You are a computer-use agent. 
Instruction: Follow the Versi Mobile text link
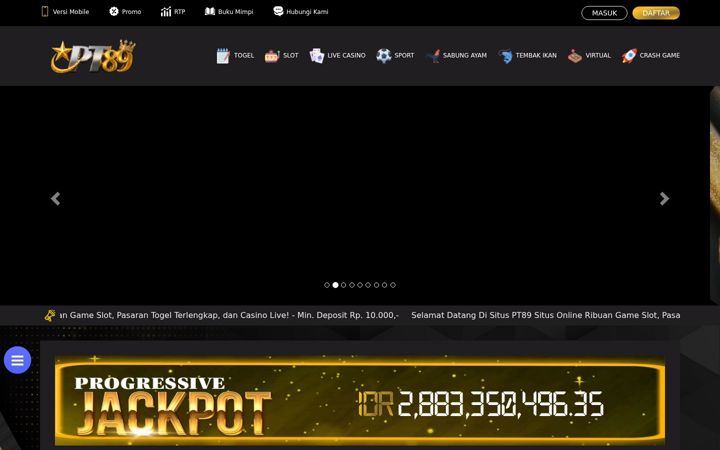tap(71, 12)
